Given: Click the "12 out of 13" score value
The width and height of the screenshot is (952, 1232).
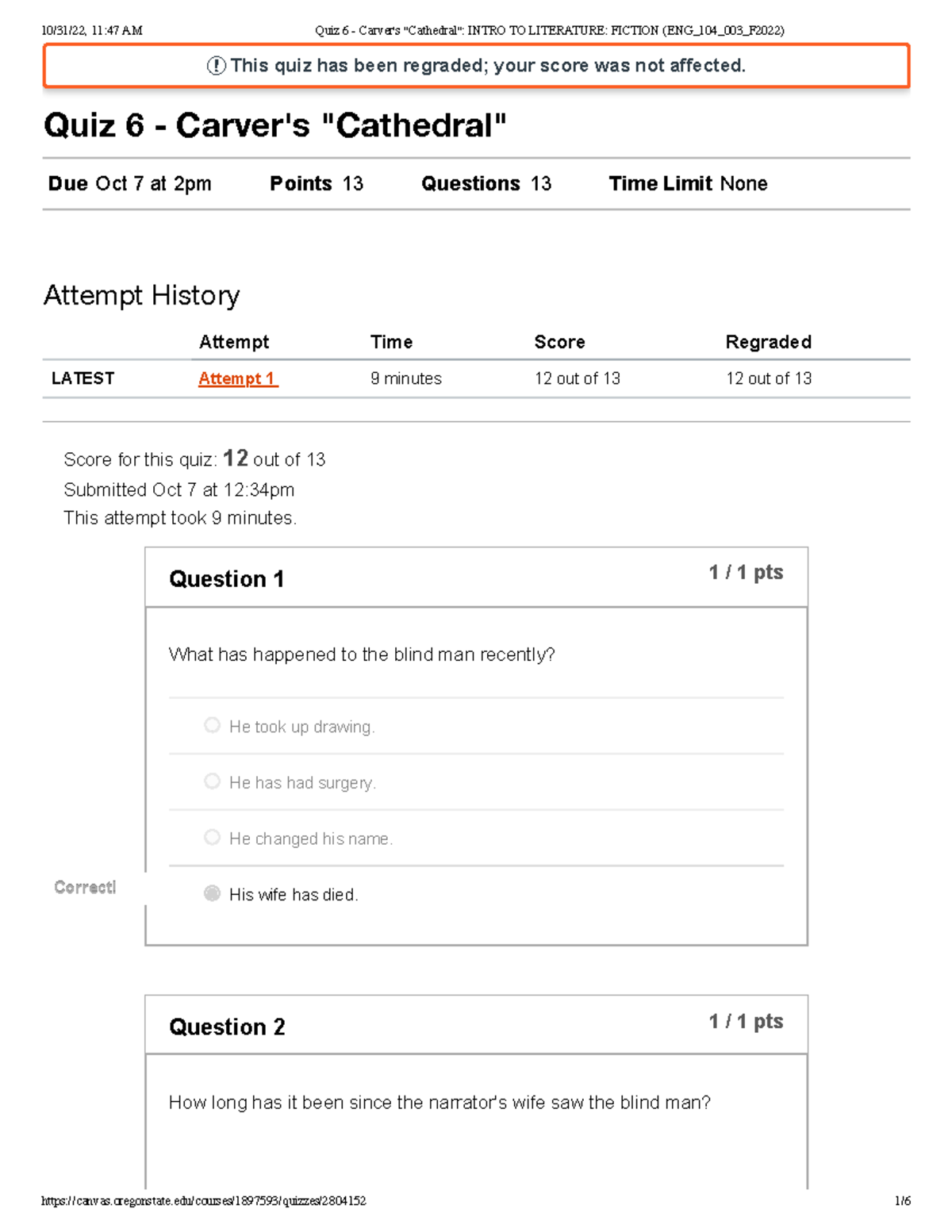Looking at the screenshot, I should [x=577, y=378].
